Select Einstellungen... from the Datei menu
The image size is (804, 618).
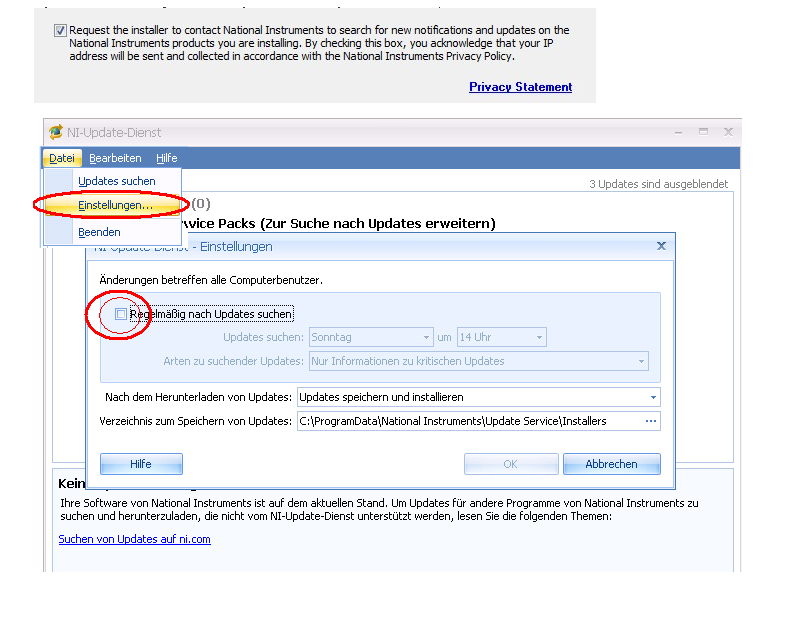pos(115,205)
